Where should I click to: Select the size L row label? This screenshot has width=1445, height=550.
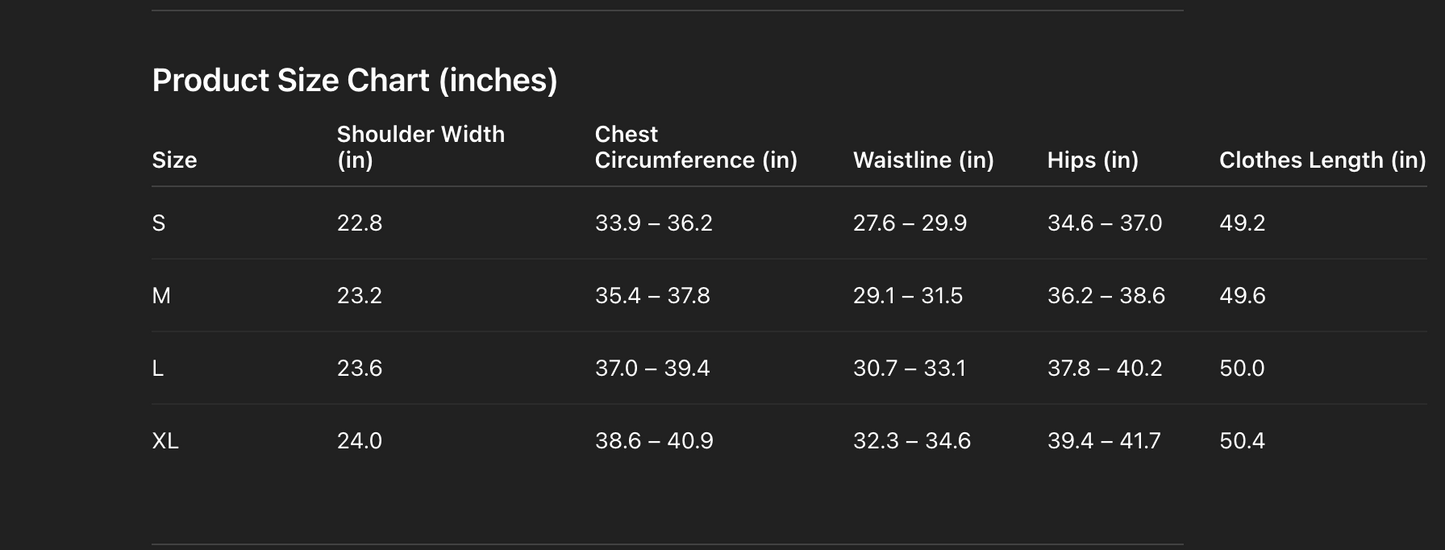coord(158,369)
